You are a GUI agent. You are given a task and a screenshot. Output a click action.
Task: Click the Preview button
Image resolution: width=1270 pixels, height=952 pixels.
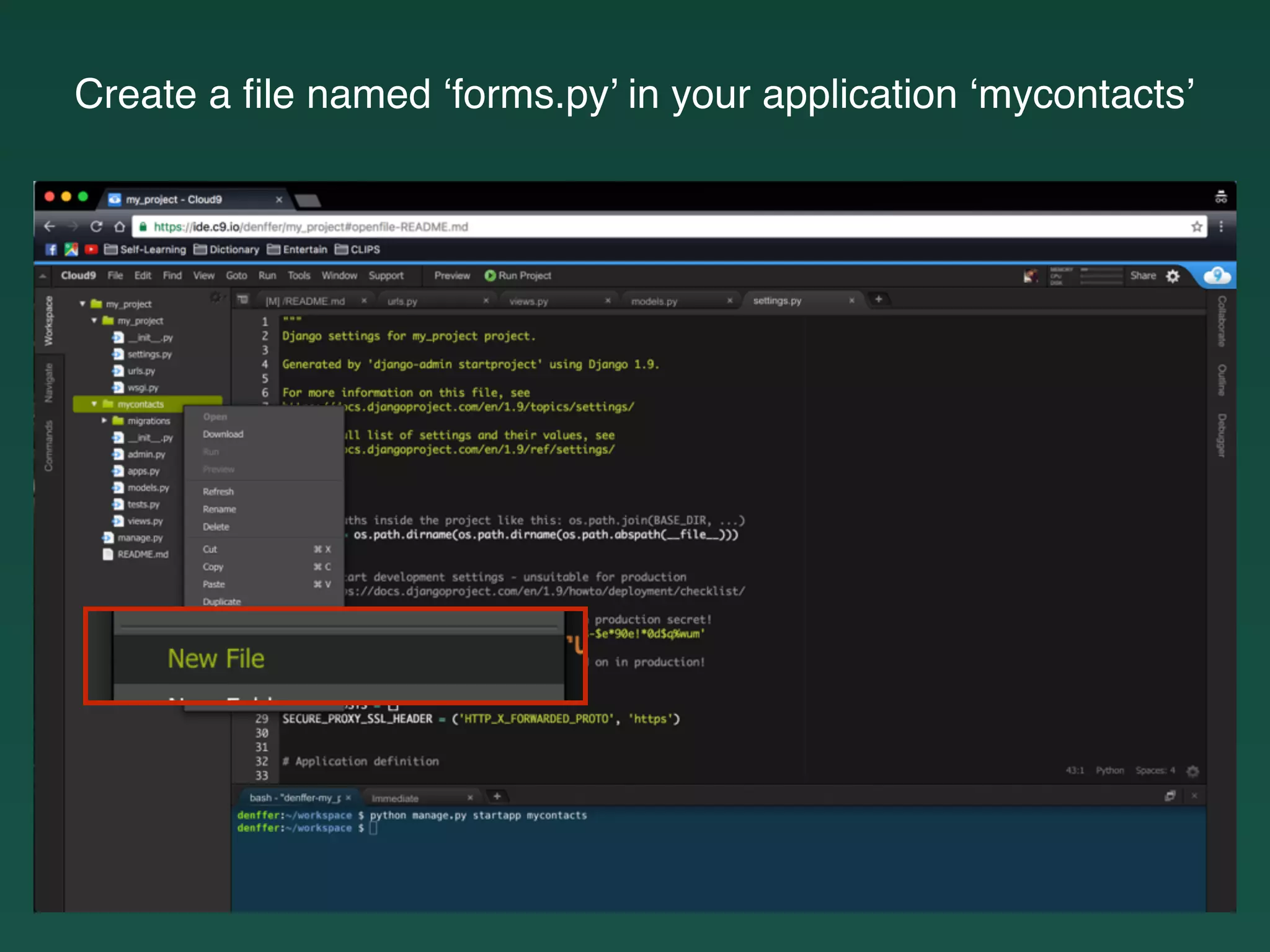[x=451, y=276]
